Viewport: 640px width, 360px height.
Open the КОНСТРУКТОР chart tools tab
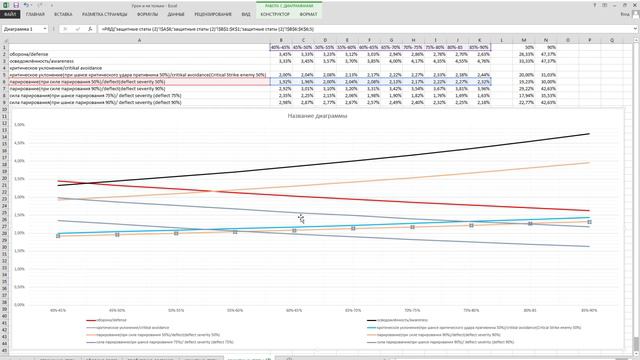(x=275, y=14)
